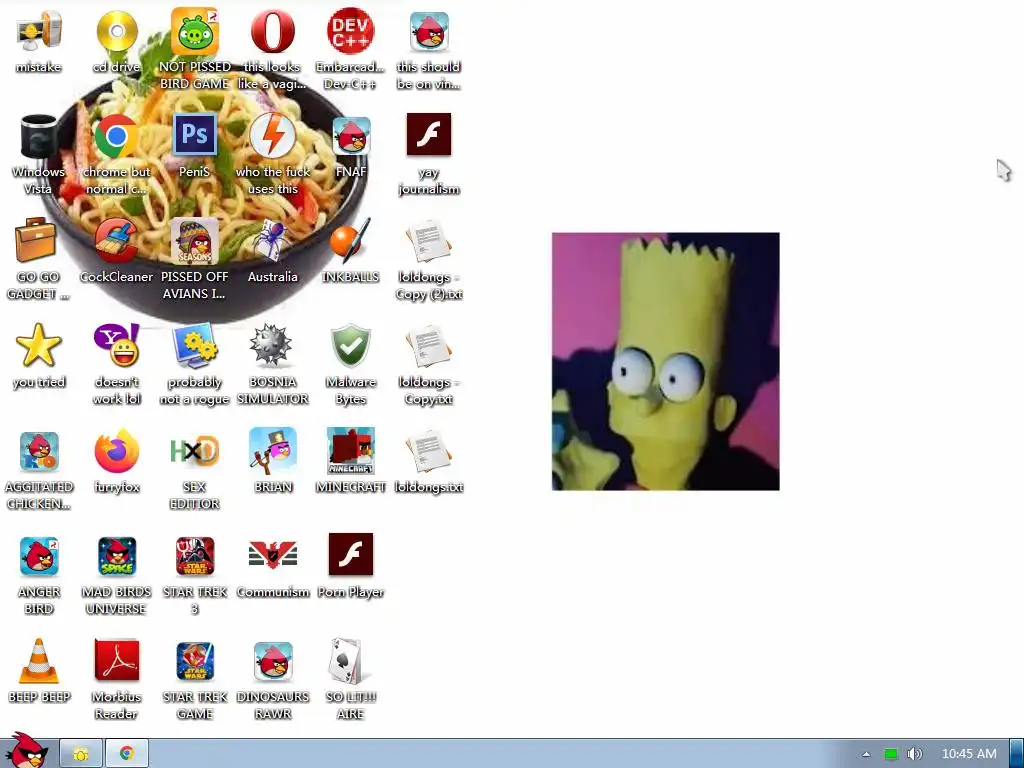Image resolution: width=1024 pixels, height=768 pixels.
Task: Open PISSED OFF AVIANS Seasons icon
Action: [x=195, y=241]
